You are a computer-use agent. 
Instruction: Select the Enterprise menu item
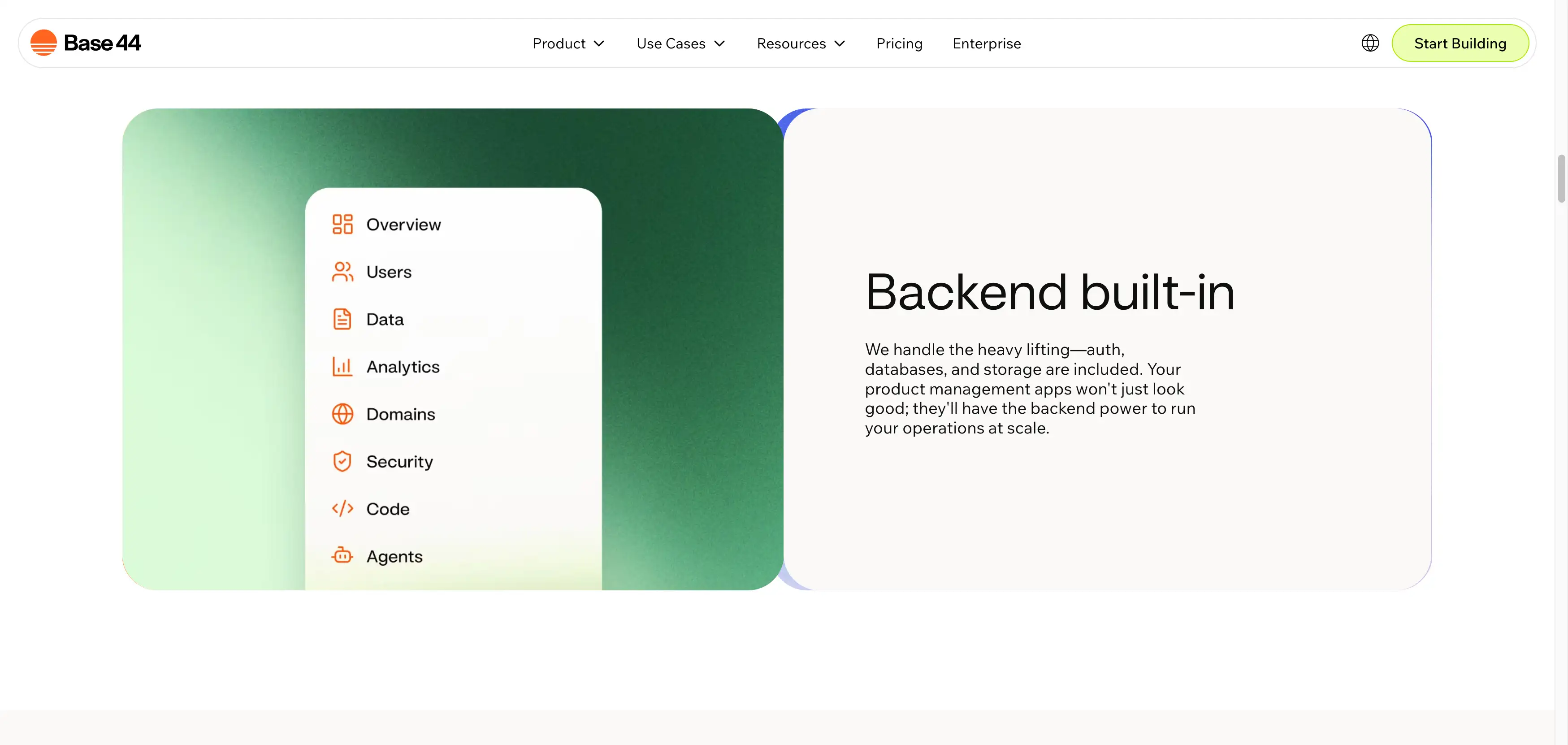[x=986, y=43]
